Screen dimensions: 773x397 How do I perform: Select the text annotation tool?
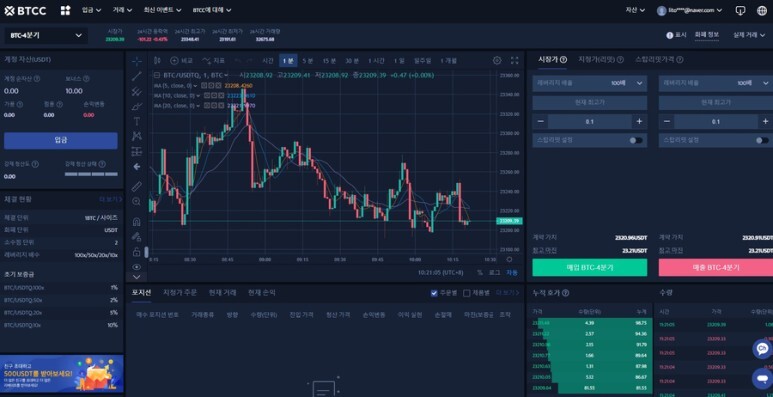click(137, 121)
